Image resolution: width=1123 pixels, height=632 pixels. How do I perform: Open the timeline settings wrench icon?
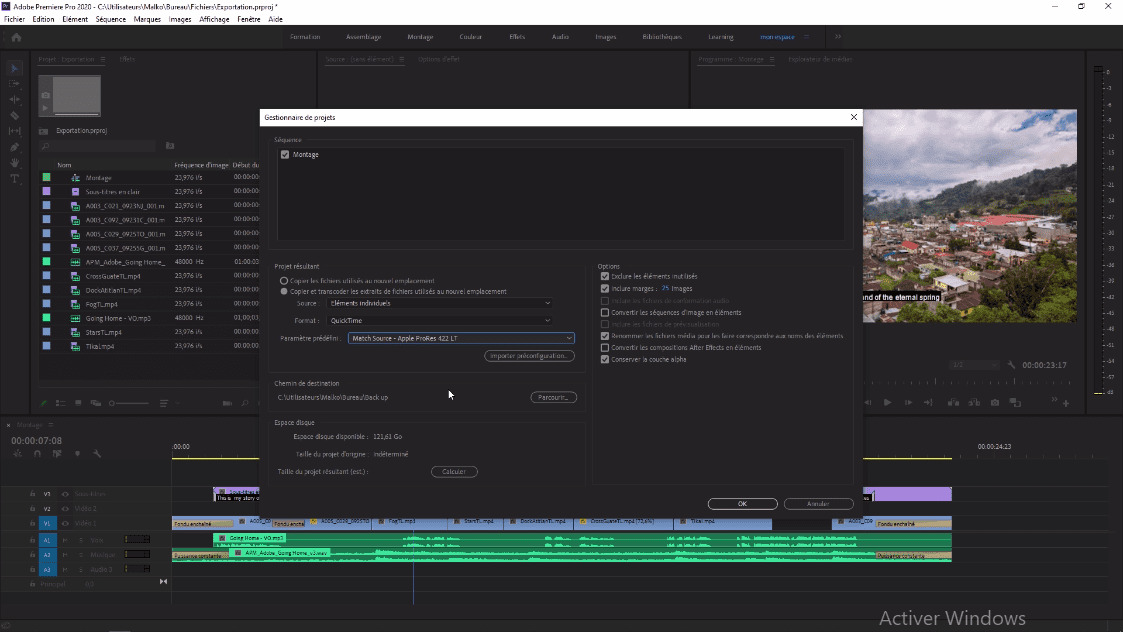coord(97,454)
